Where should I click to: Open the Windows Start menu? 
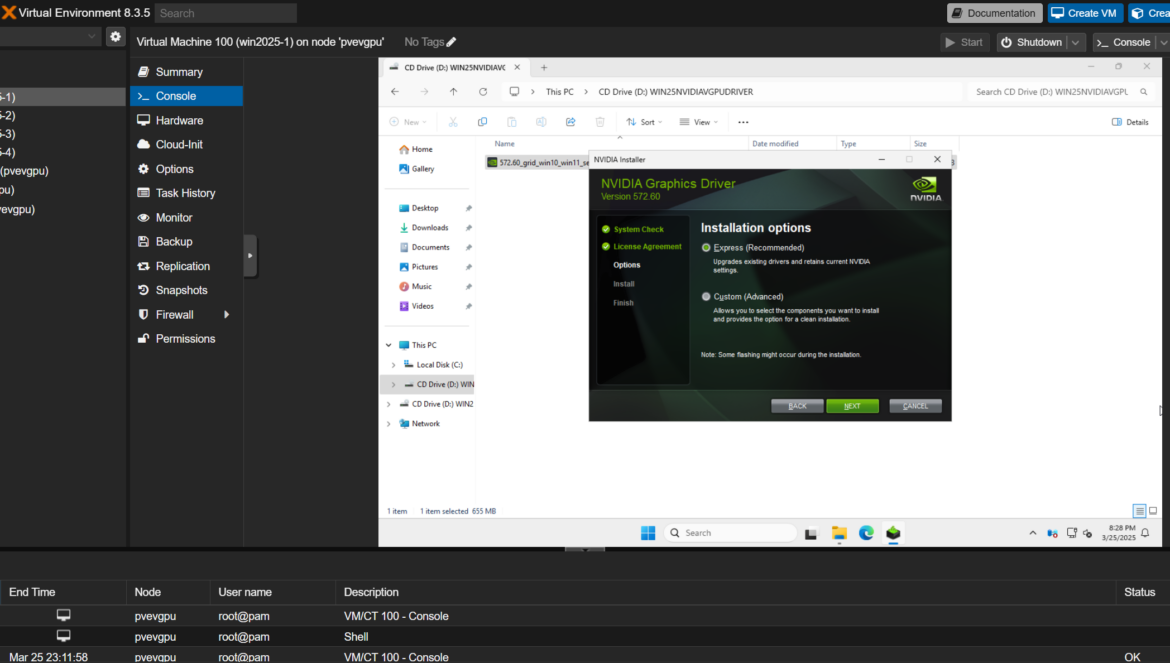coord(648,533)
